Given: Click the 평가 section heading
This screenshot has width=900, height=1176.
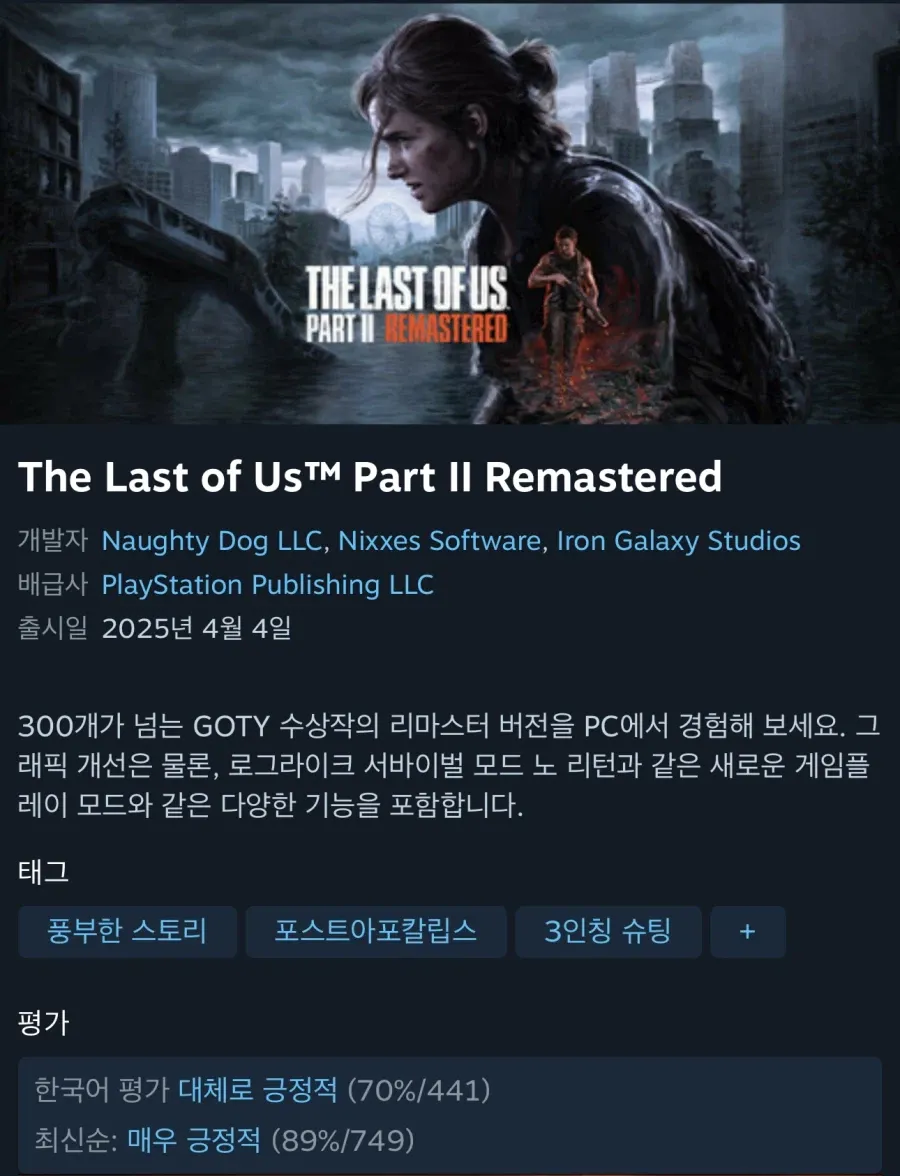Looking at the screenshot, I should pos(44,1022).
